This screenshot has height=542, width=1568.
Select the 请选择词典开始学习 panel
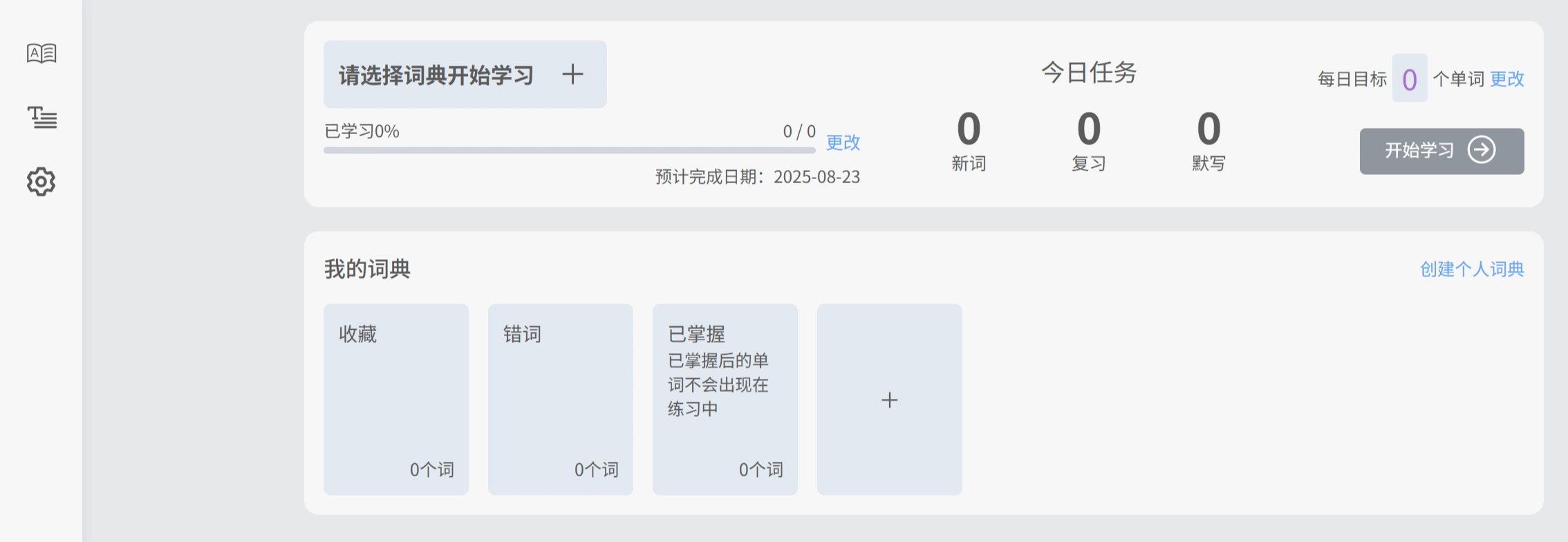pos(465,74)
